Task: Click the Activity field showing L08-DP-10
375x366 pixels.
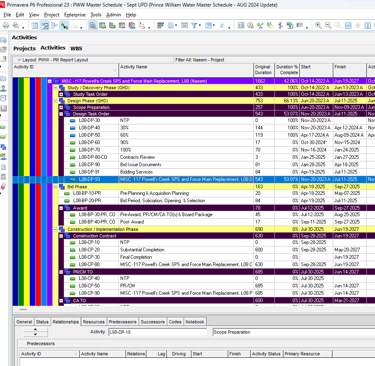Action: pos(157,332)
